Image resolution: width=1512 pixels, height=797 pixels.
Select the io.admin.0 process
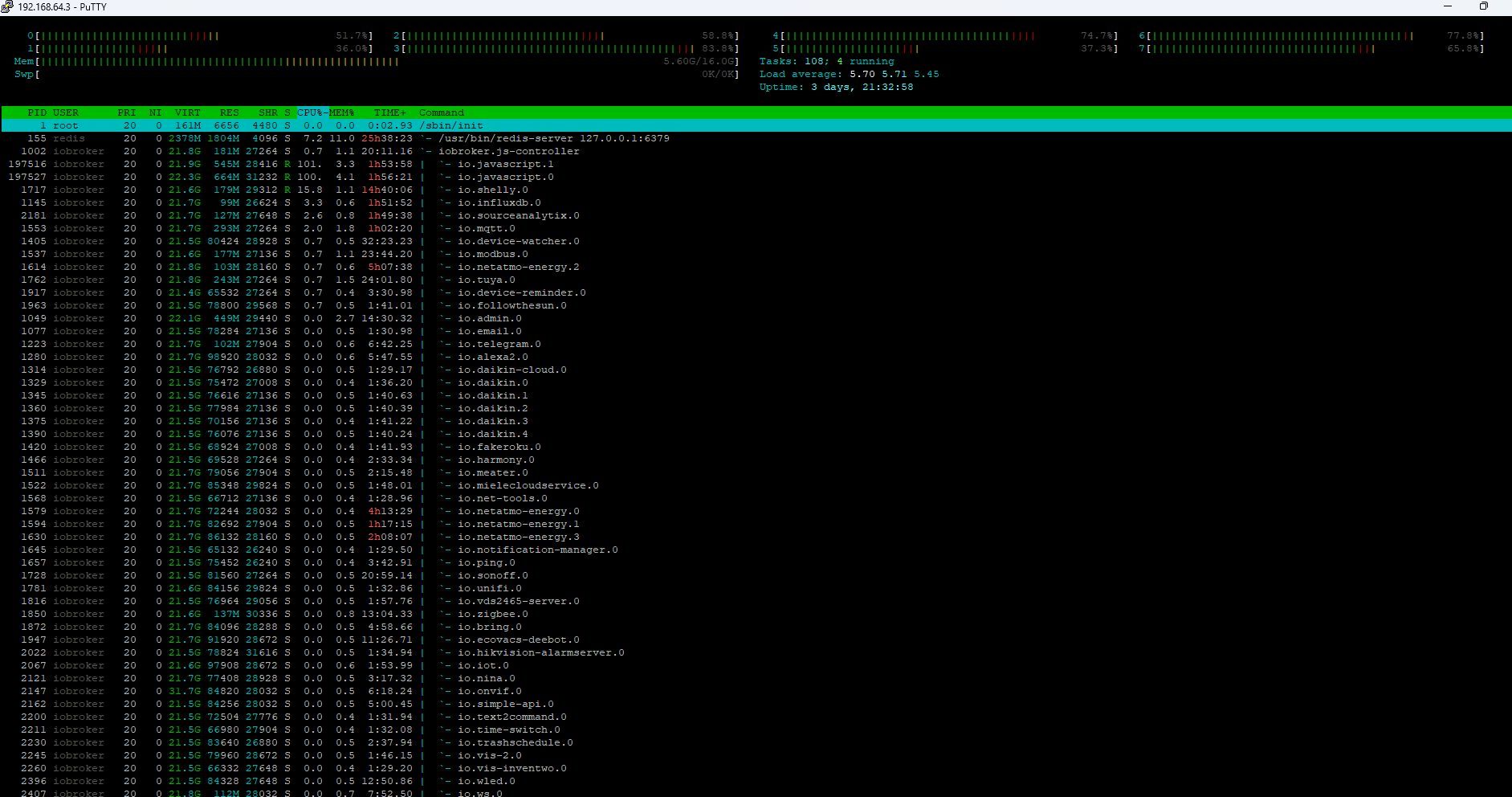pos(756,318)
